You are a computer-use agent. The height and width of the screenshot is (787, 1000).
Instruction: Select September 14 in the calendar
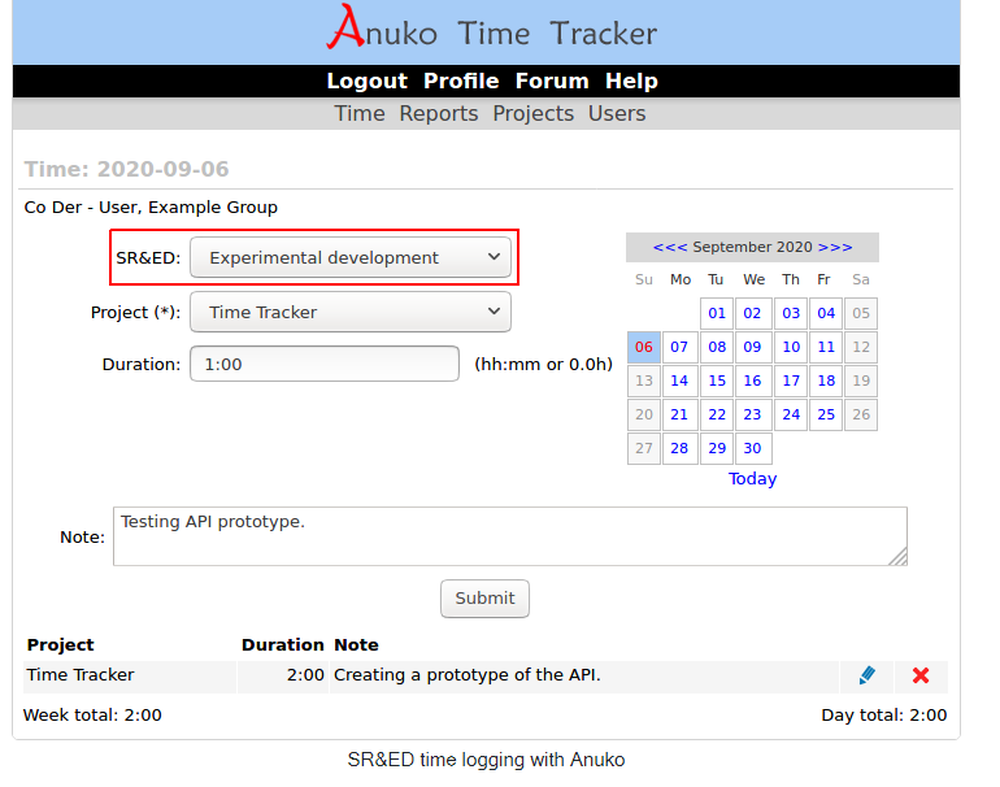(679, 381)
